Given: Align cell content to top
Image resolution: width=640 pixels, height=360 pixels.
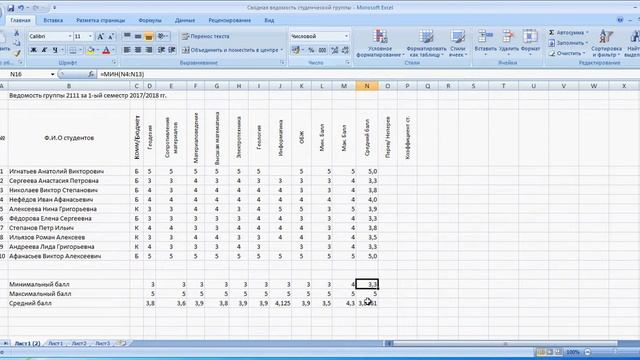Looking at the screenshot, I should tap(127, 36).
